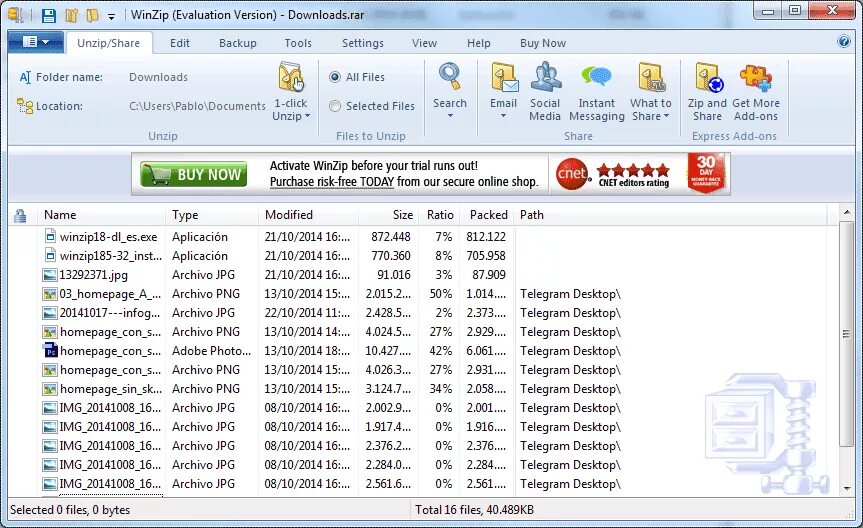
Task: Sort file list by Packed column
Action: [487, 215]
